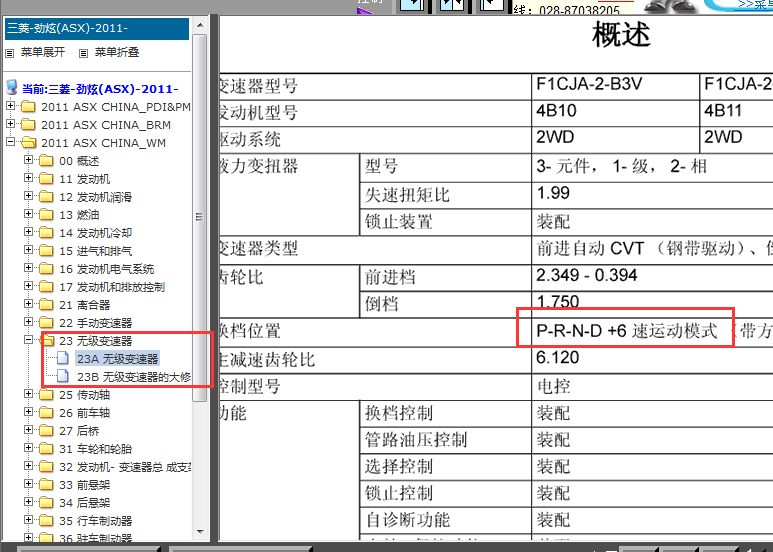This screenshot has height=552, width=773.
Task: Click the 6.120 final gear ratio value
Action: point(557,357)
